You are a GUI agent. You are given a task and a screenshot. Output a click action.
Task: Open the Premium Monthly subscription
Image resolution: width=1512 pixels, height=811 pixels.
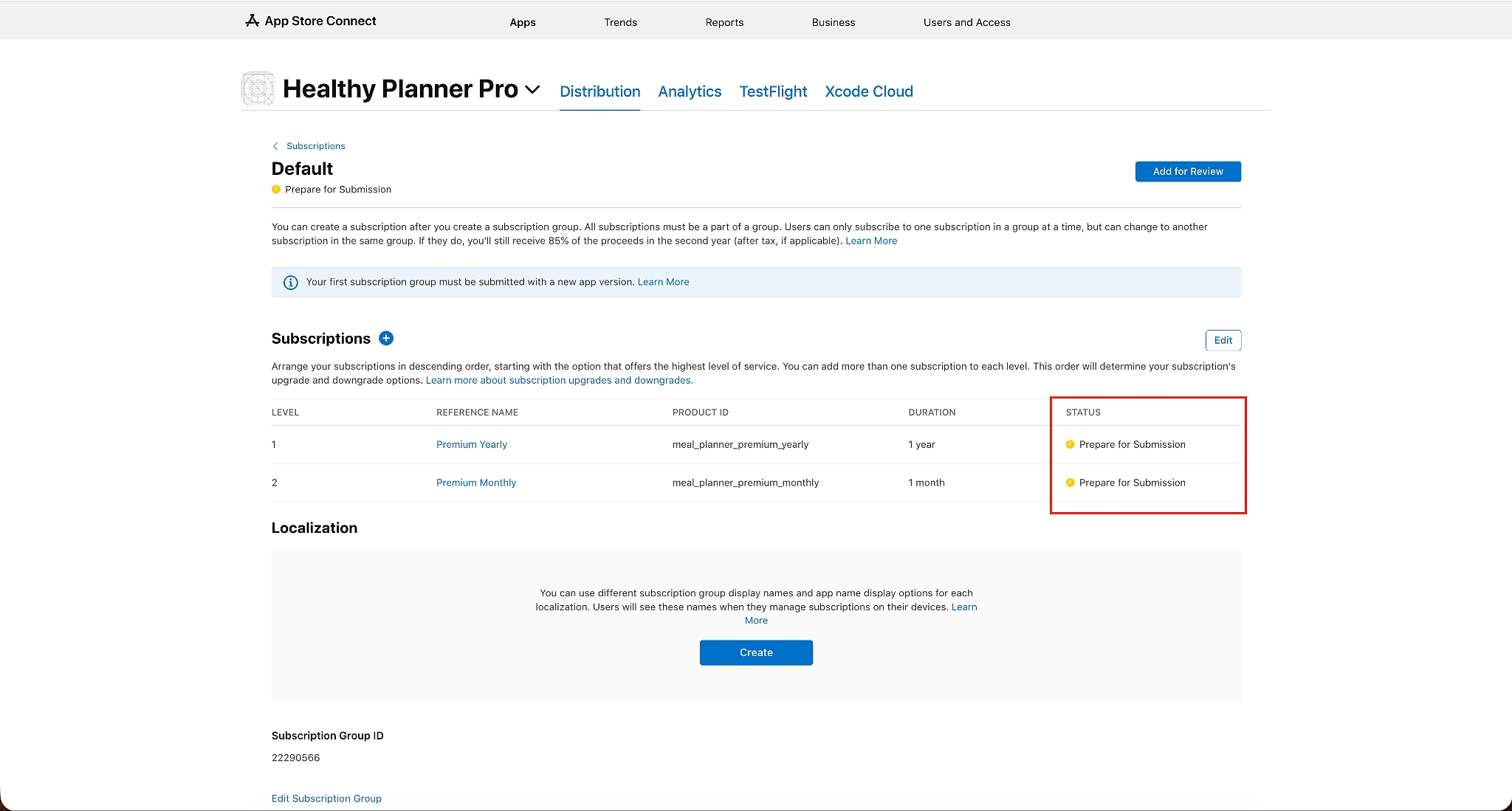click(476, 483)
